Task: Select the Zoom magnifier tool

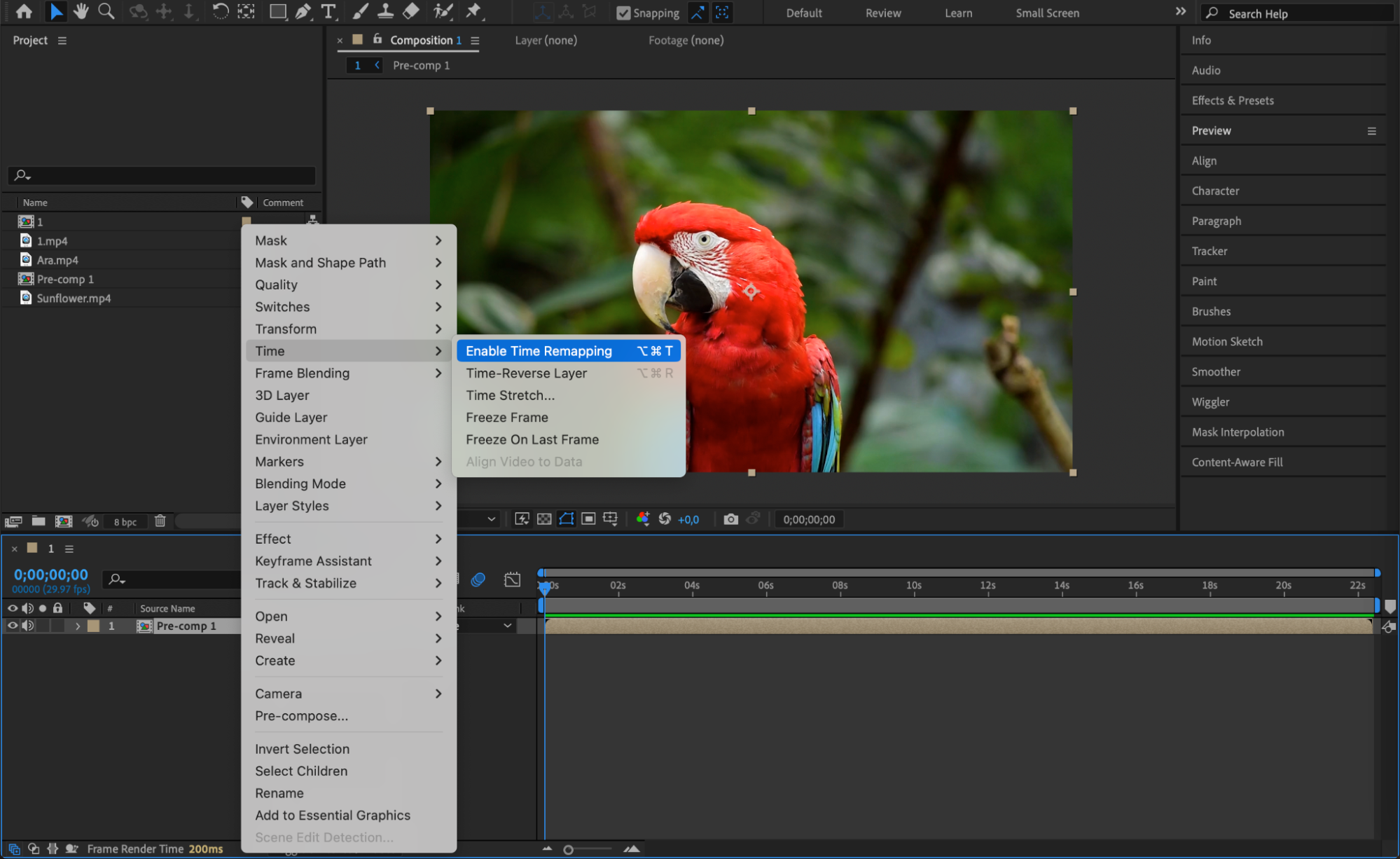Action: coord(106,11)
